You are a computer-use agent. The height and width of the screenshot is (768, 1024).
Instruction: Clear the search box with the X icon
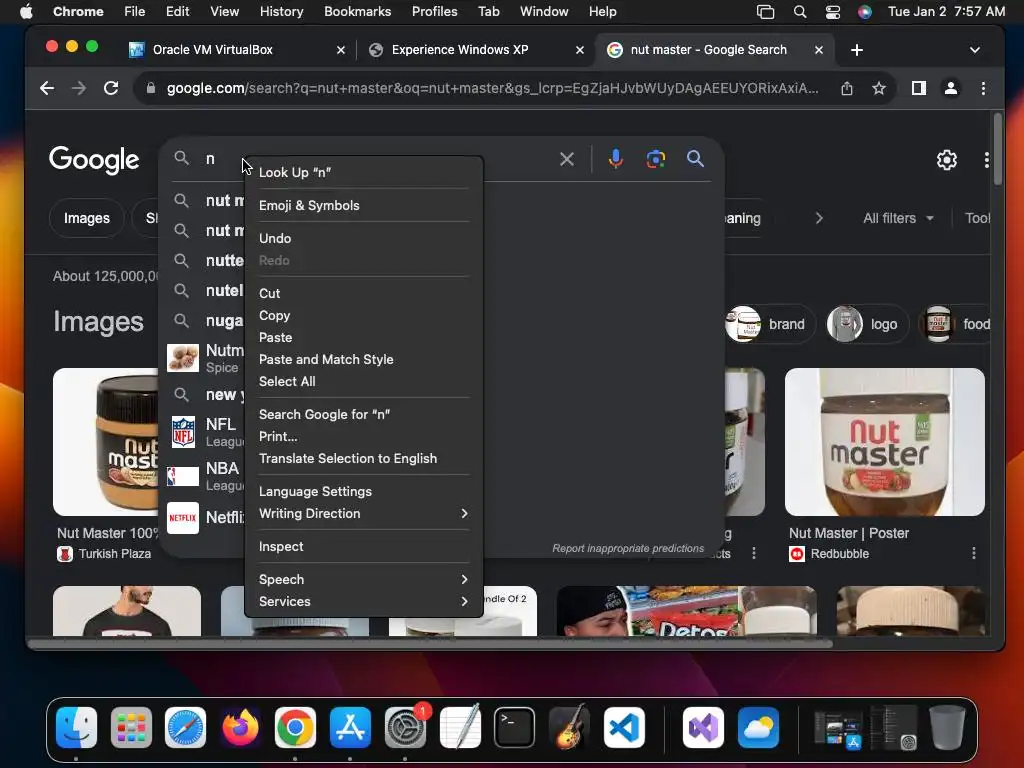click(x=567, y=159)
